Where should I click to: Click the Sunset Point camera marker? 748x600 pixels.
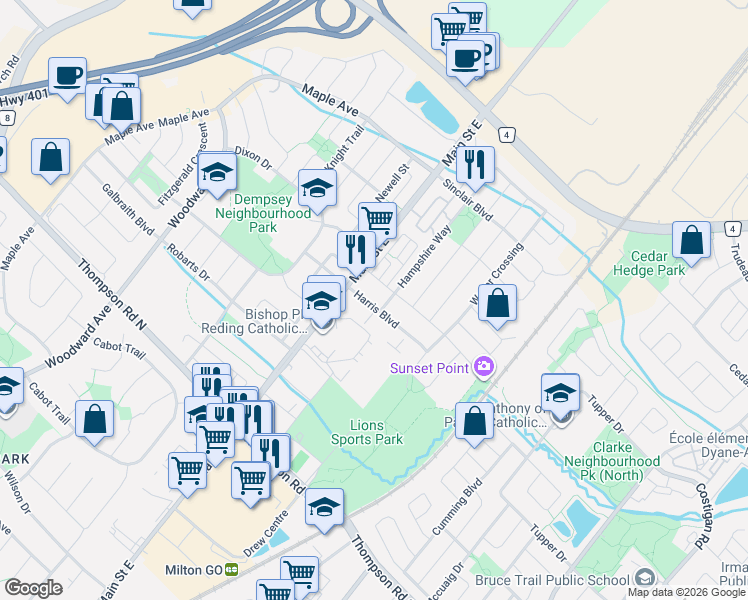click(484, 368)
